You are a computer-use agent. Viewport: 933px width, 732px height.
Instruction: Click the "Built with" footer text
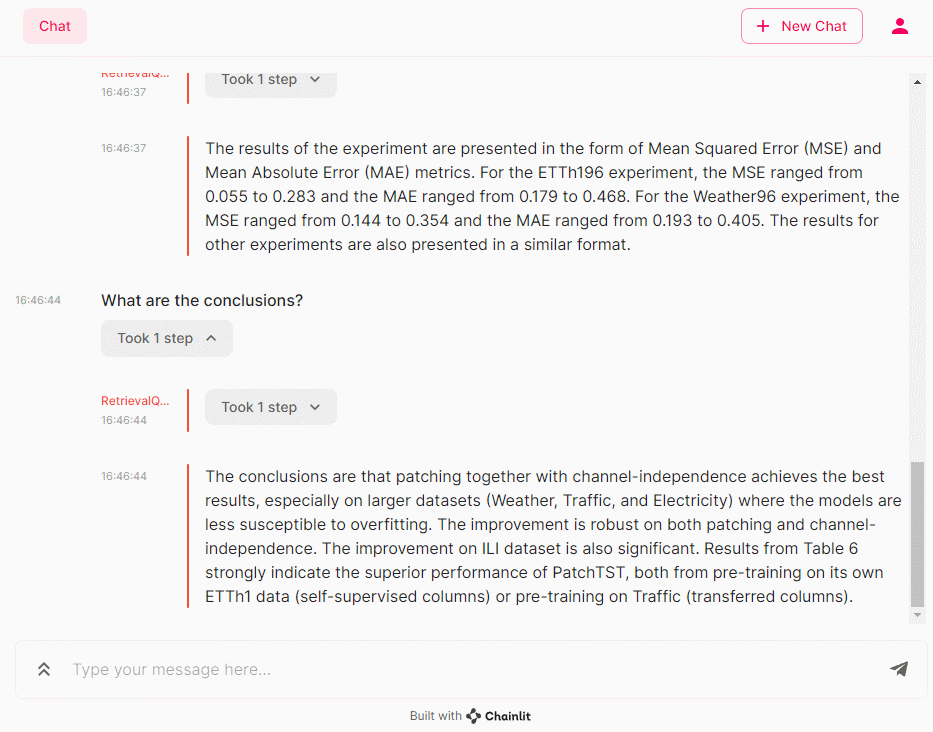pos(436,716)
